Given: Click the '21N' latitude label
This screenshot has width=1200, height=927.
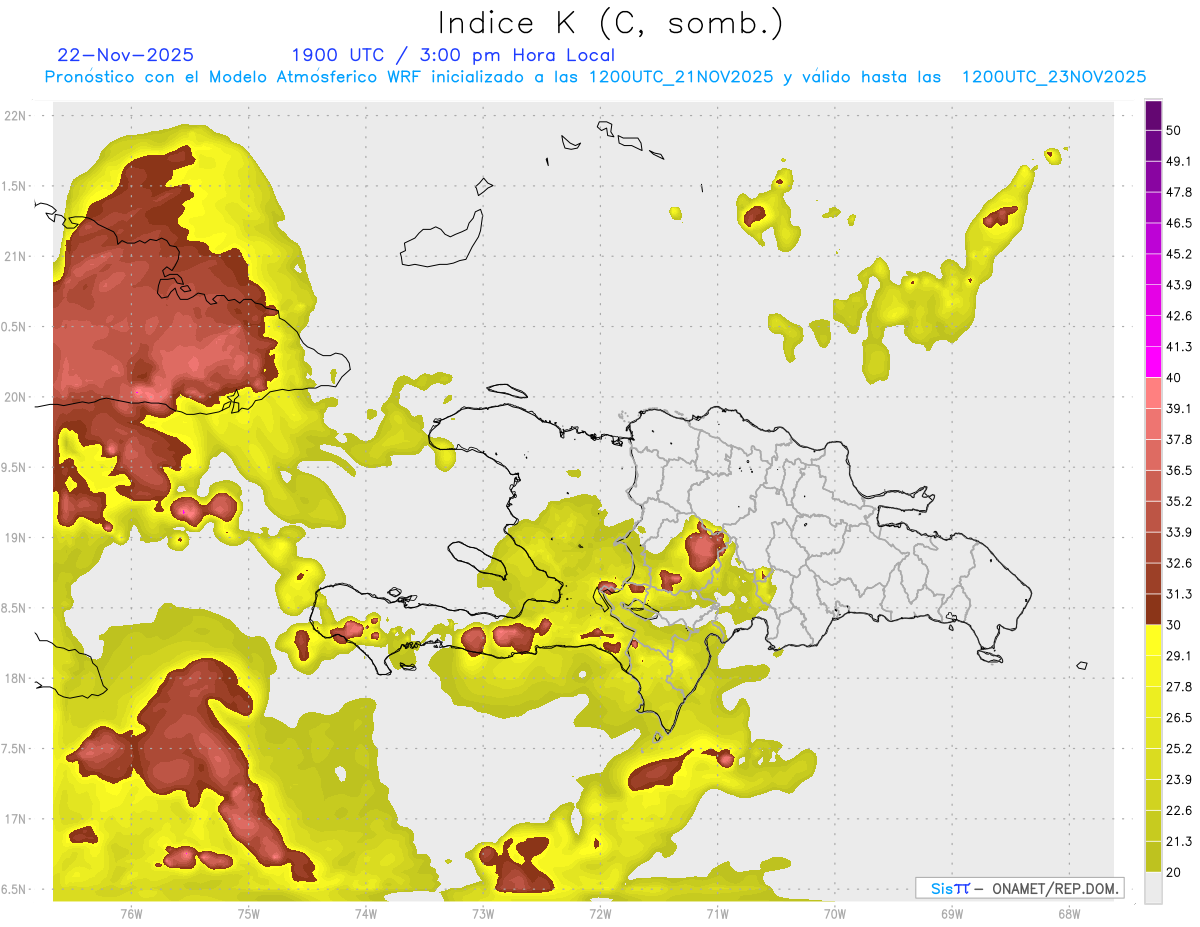Looking at the screenshot, I should tap(17, 256).
